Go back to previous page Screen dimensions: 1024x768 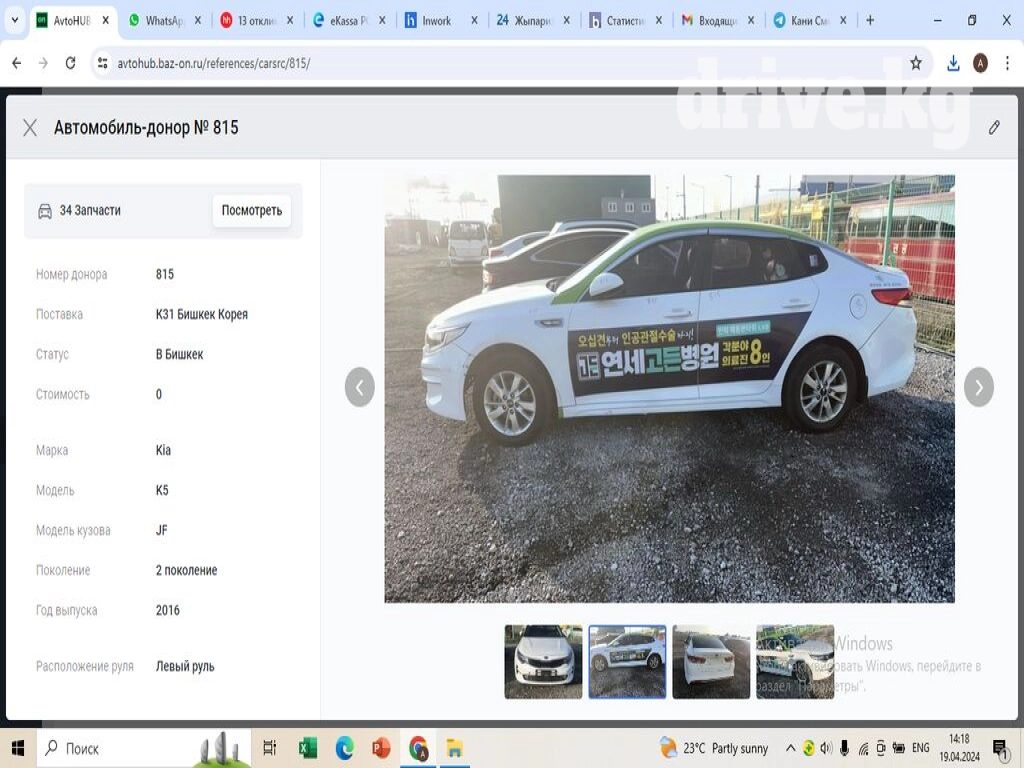(x=16, y=63)
